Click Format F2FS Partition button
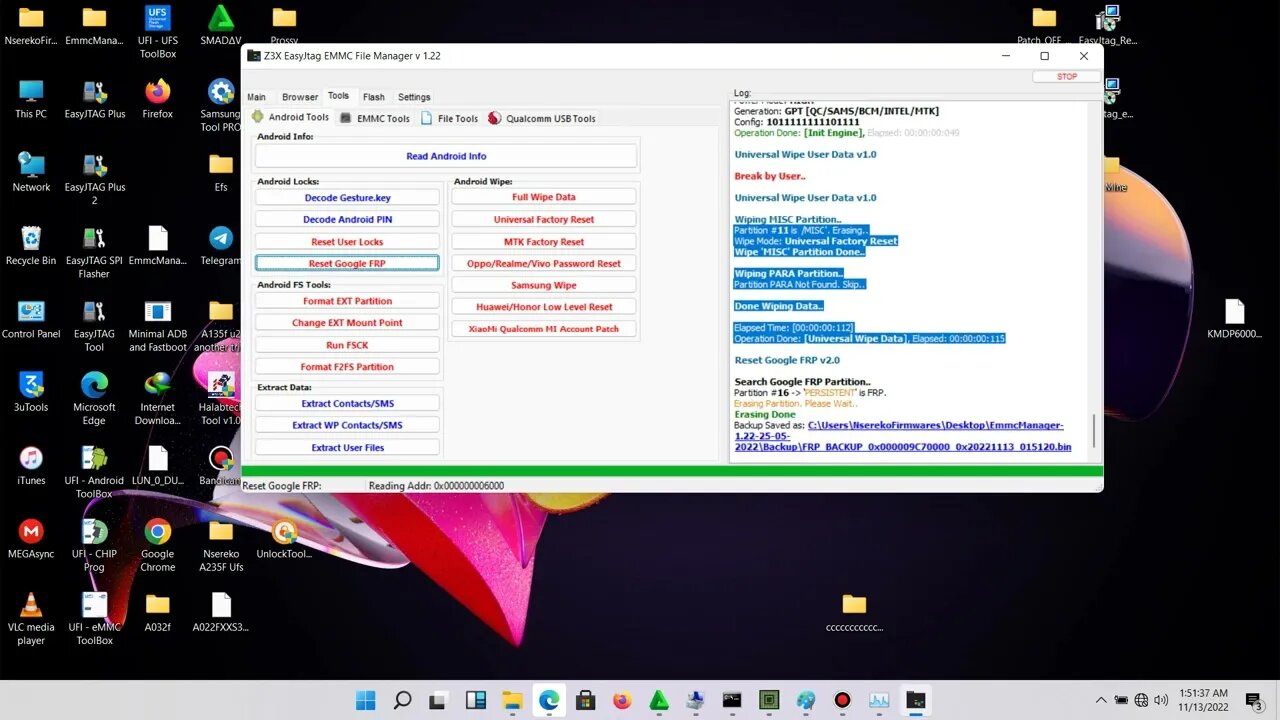Image resolution: width=1280 pixels, height=720 pixels. (347, 367)
